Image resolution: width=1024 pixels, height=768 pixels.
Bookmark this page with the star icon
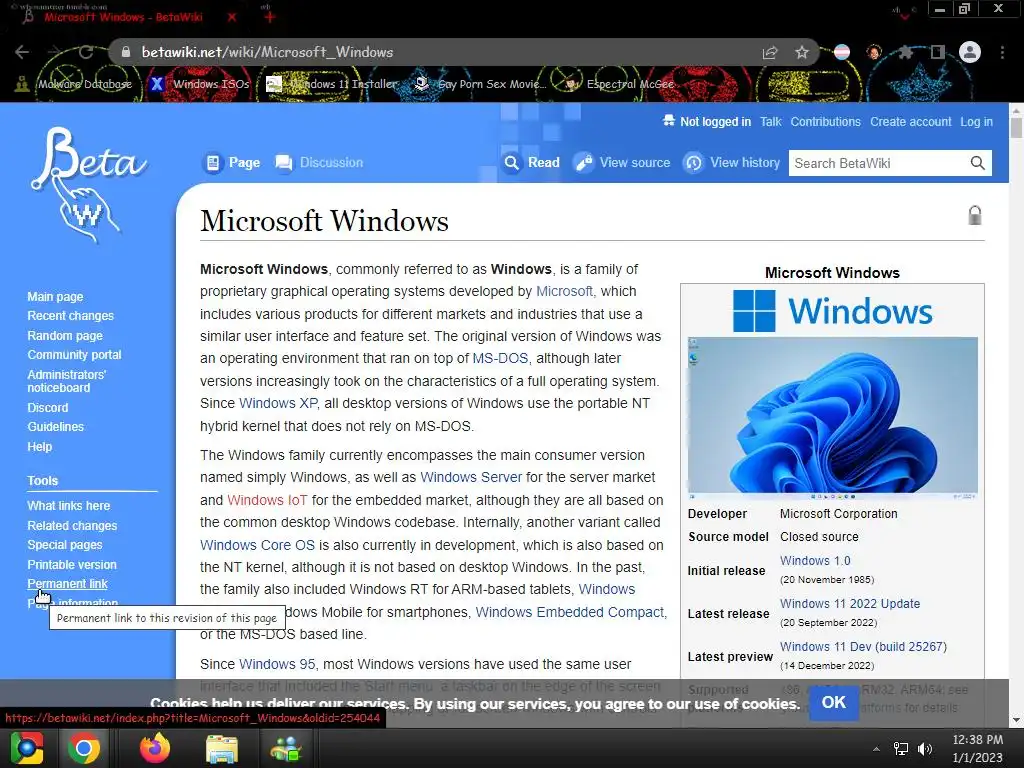(x=802, y=52)
